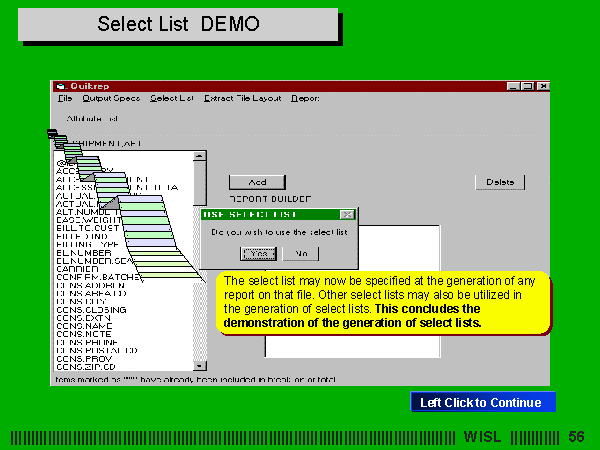Image resolution: width=600 pixels, height=450 pixels.
Task: Minimize the Quikrep window
Action: (x=512, y=87)
